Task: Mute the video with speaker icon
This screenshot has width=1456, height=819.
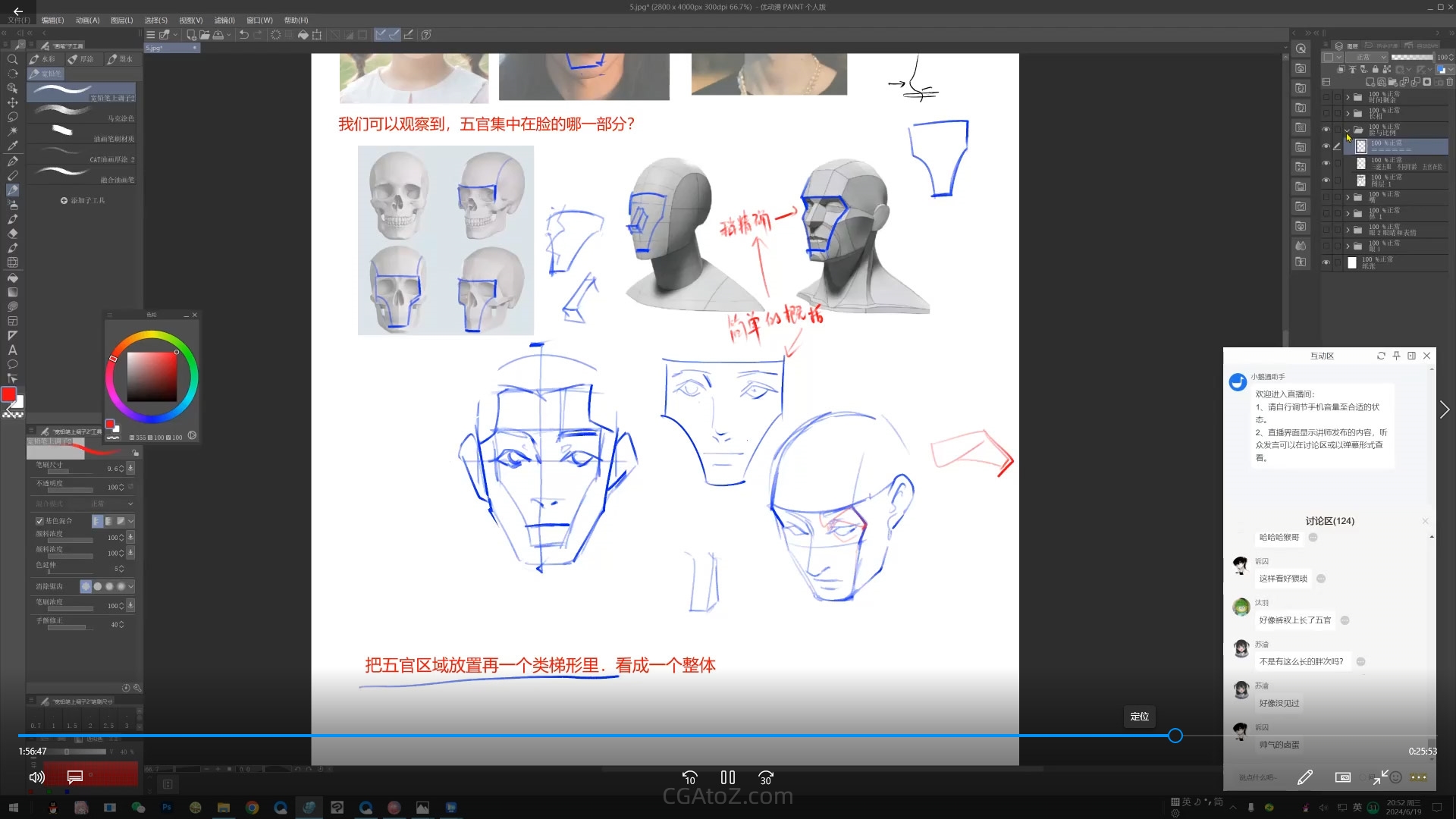Action: [36, 777]
